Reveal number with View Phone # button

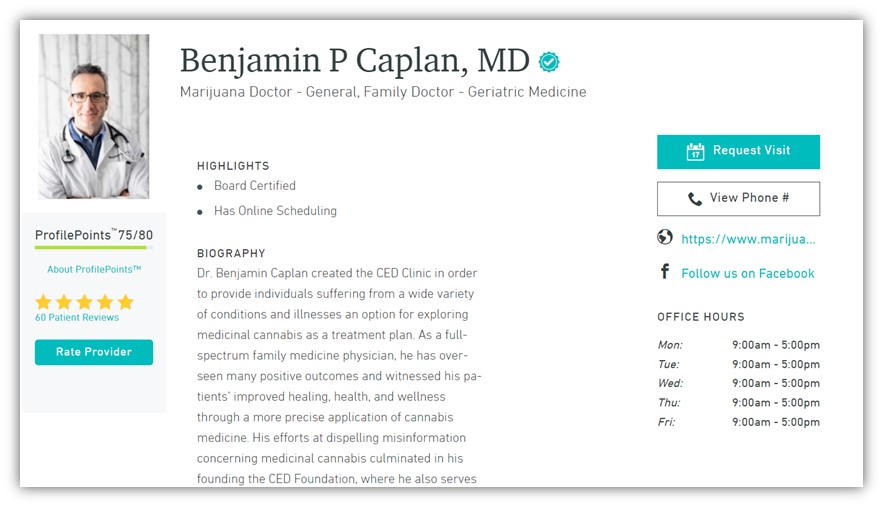pyautogui.click(x=738, y=199)
